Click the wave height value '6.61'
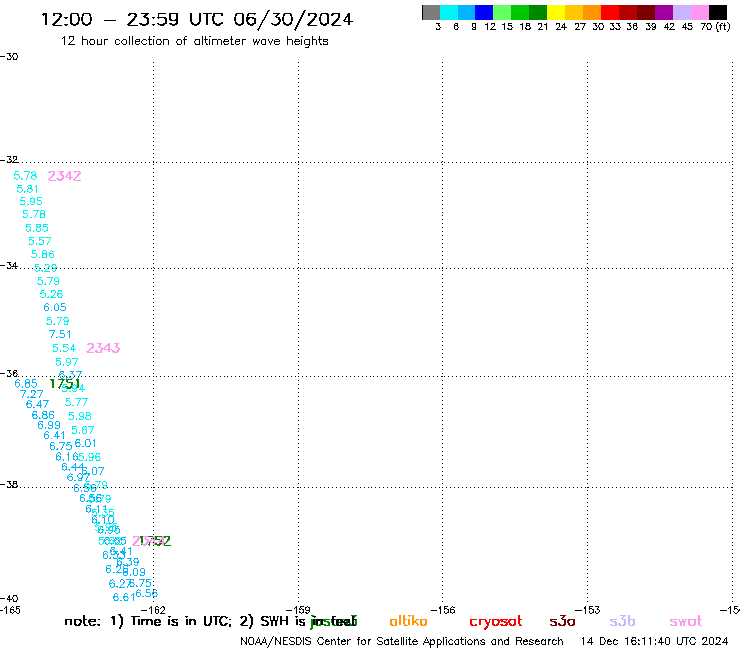740x650 pixels. point(124,598)
